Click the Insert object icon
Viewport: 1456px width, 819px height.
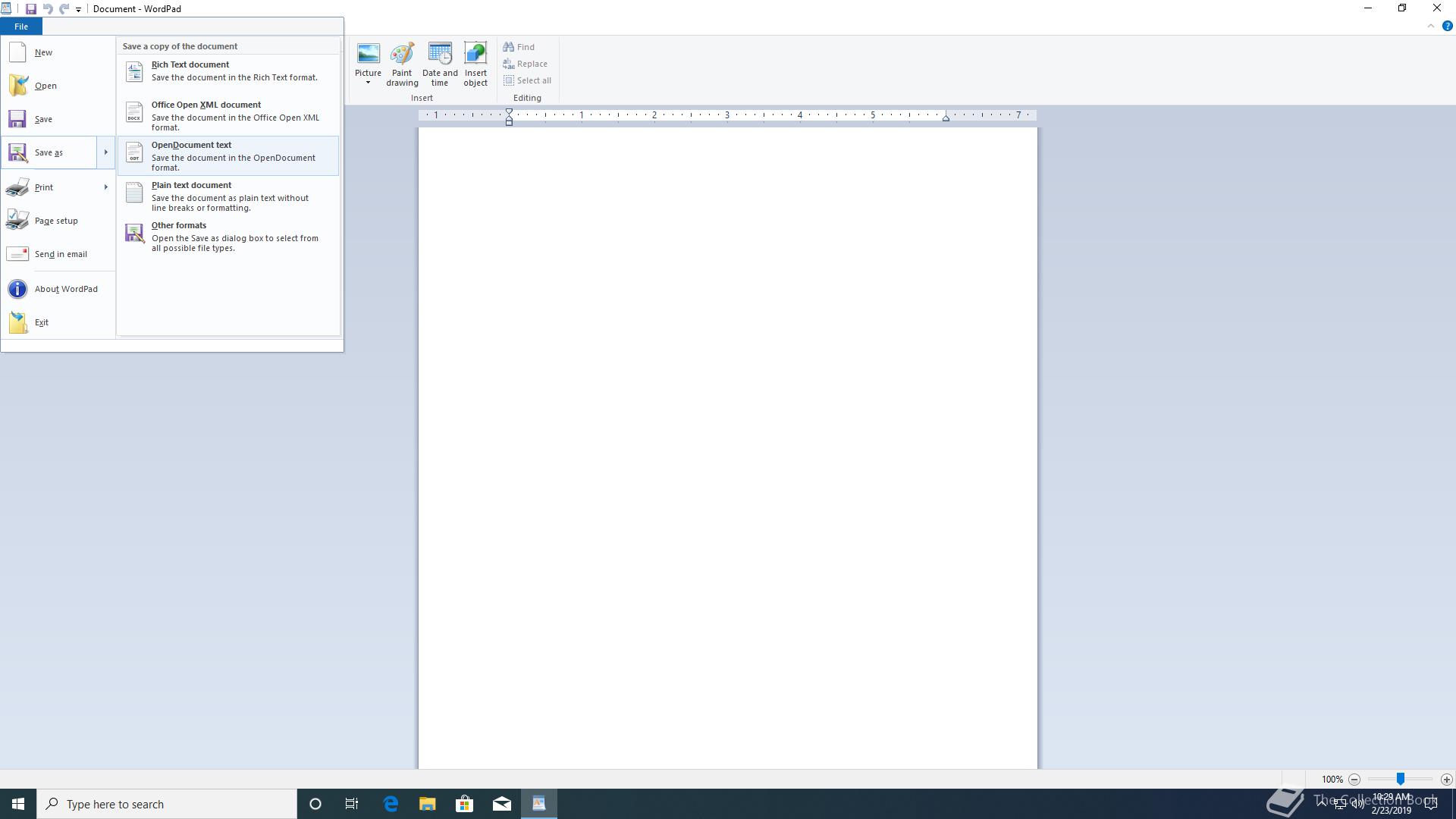click(x=475, y=64)
